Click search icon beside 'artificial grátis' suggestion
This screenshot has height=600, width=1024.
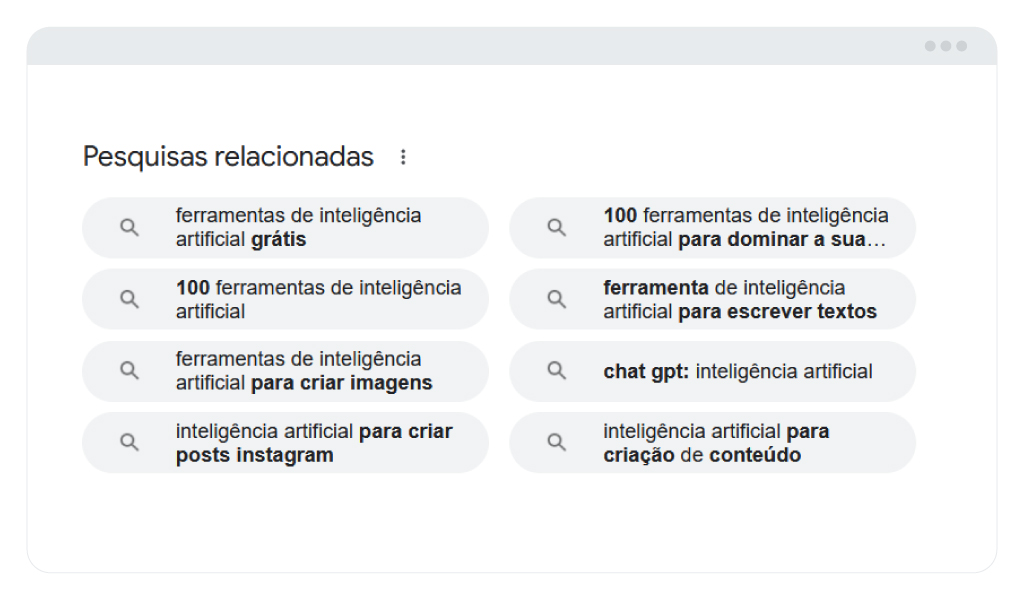pos(129,227)
